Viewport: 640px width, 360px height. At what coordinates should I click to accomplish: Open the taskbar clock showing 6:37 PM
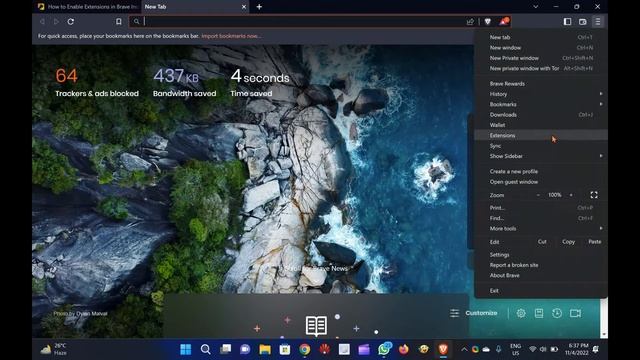coord(577,349)
